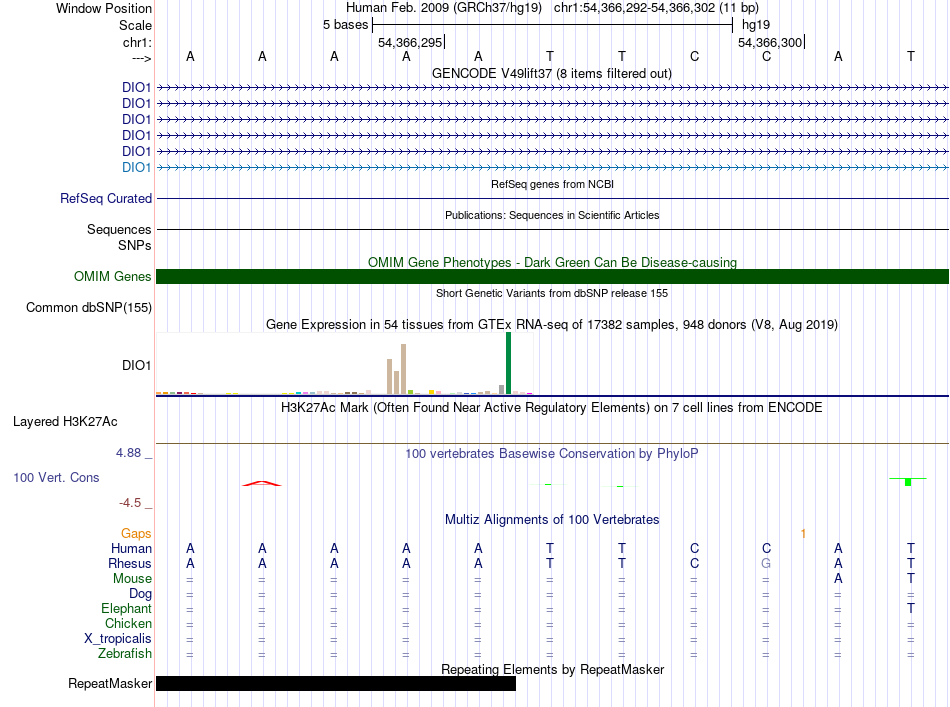This screenshot has height=707, width=950.
Task: Click the Chicken alignment row label
Action: click(x=128, y=623)
